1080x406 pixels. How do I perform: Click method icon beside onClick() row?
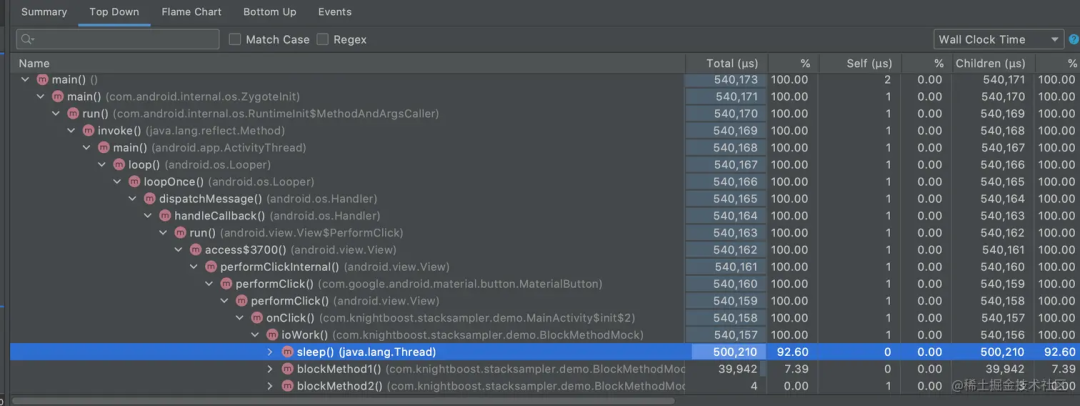click(255, 318)
